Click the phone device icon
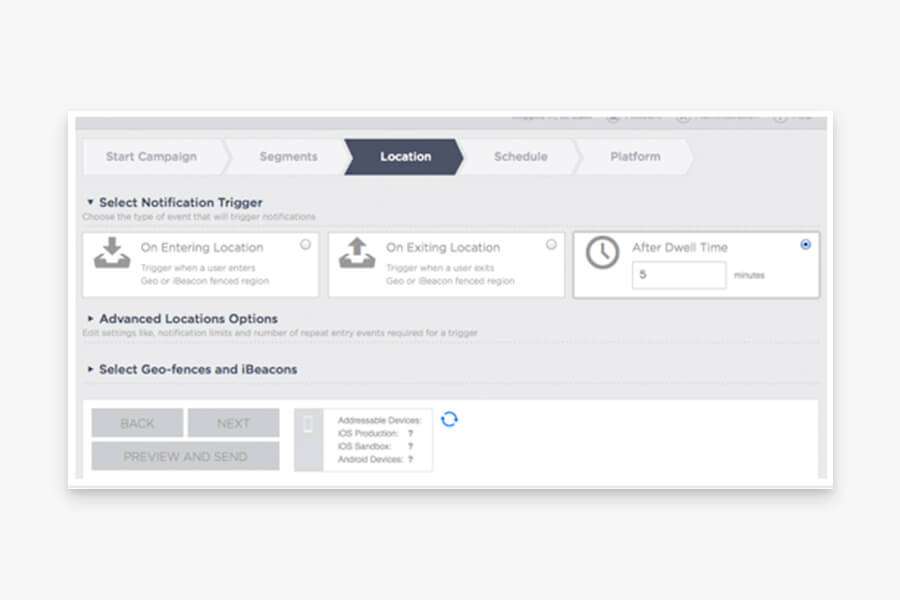The image size is (900, 600). coord(308,424)
